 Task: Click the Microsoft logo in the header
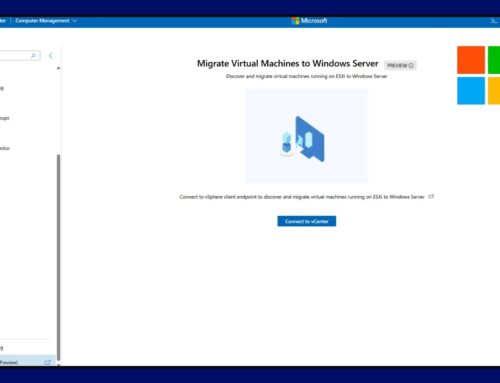(x=309, y=21)
